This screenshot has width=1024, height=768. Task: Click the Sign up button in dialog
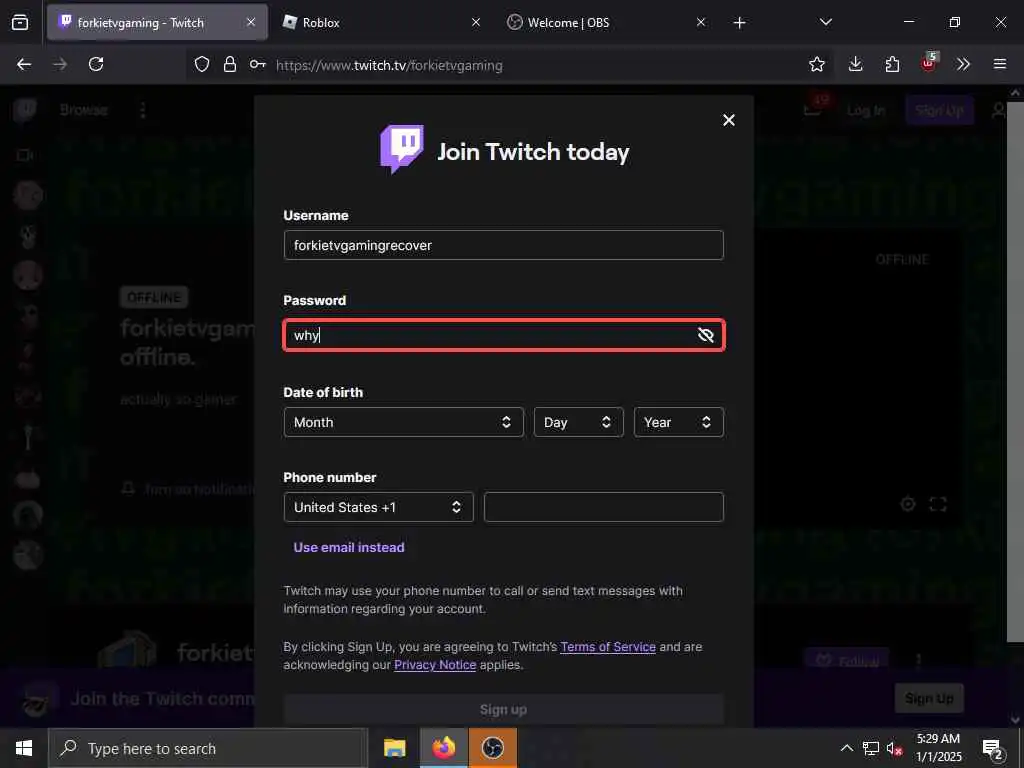click(504, 709)
